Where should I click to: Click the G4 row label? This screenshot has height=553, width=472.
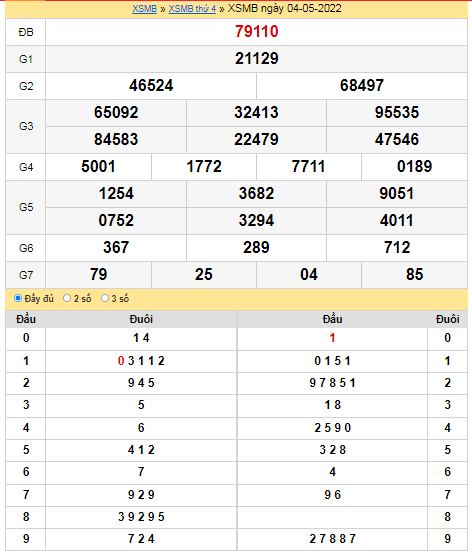[x=26, y=167]
